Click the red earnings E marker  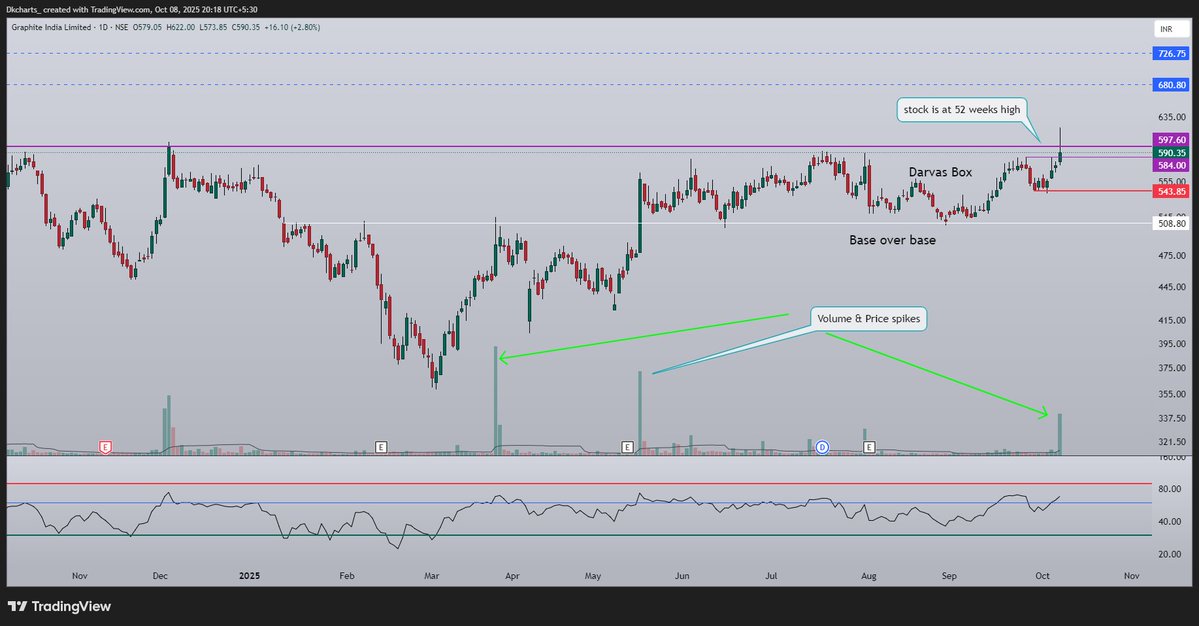pyautogui.click(x=106, y=447)
